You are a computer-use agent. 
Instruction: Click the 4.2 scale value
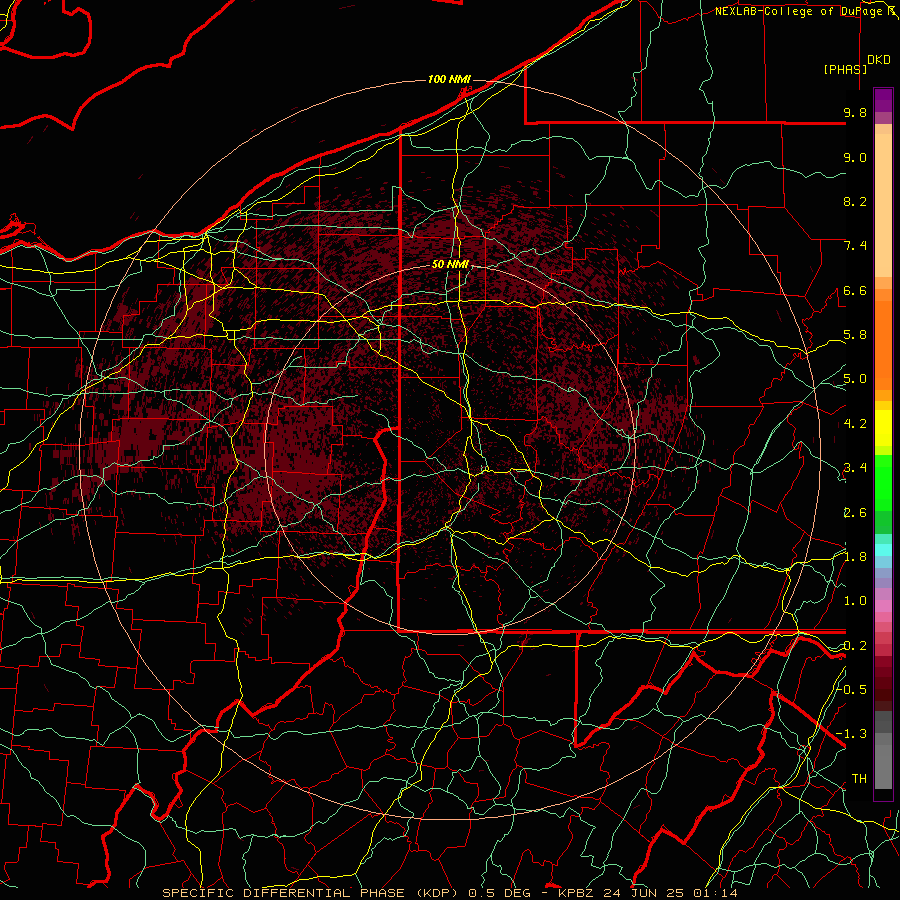[x=855, y=424]
